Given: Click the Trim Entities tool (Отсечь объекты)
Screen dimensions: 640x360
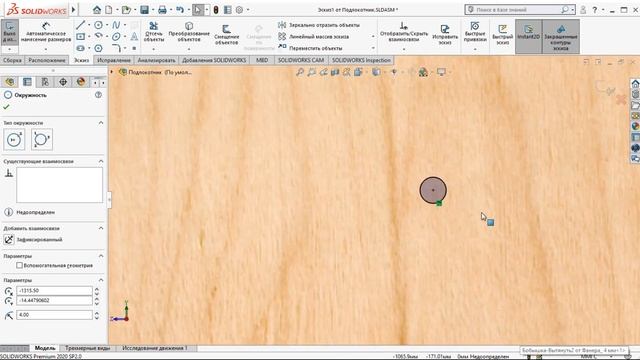Looking at the screenshot, I should [x=154, y=32].
